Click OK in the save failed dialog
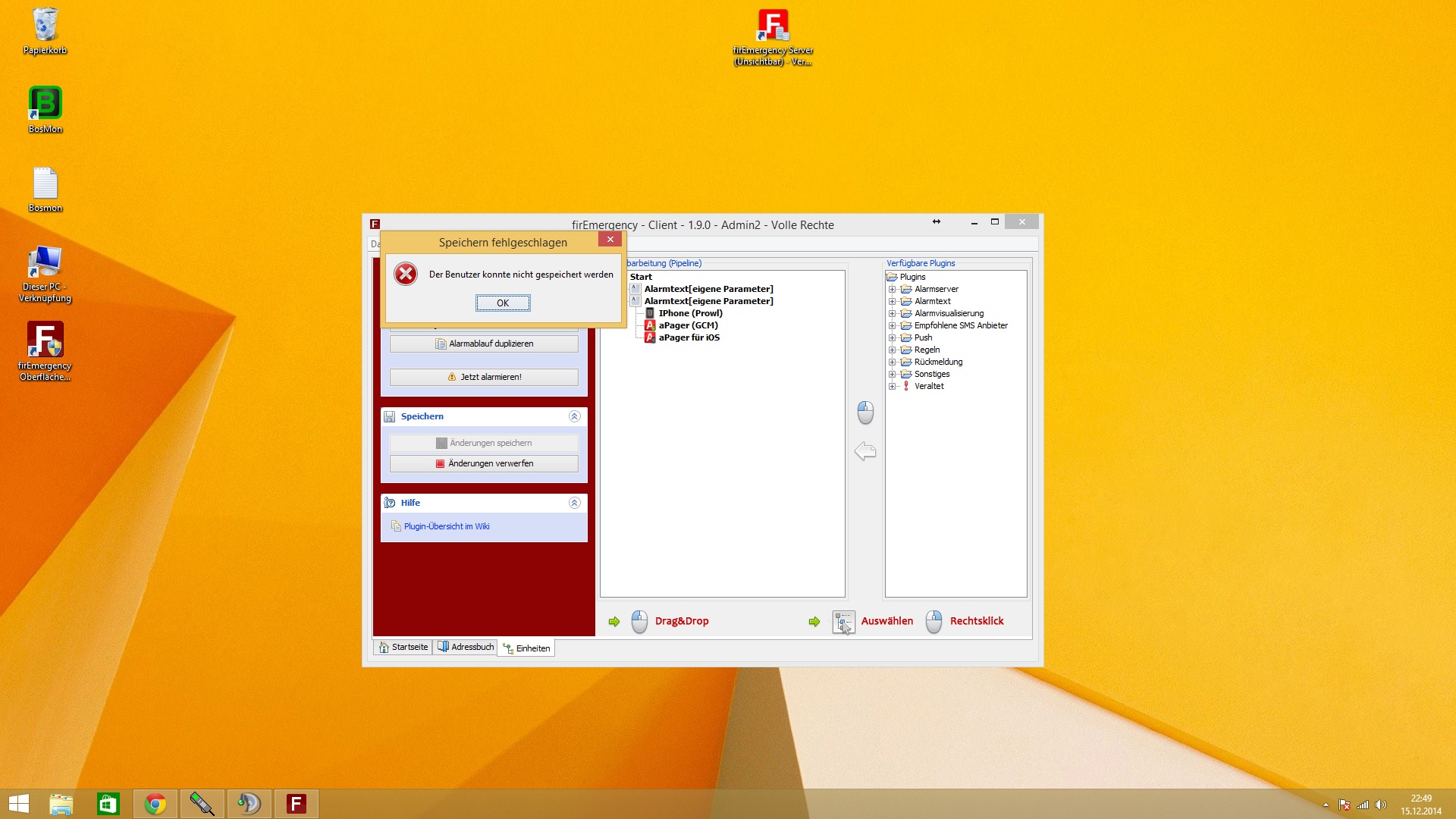 503,303
